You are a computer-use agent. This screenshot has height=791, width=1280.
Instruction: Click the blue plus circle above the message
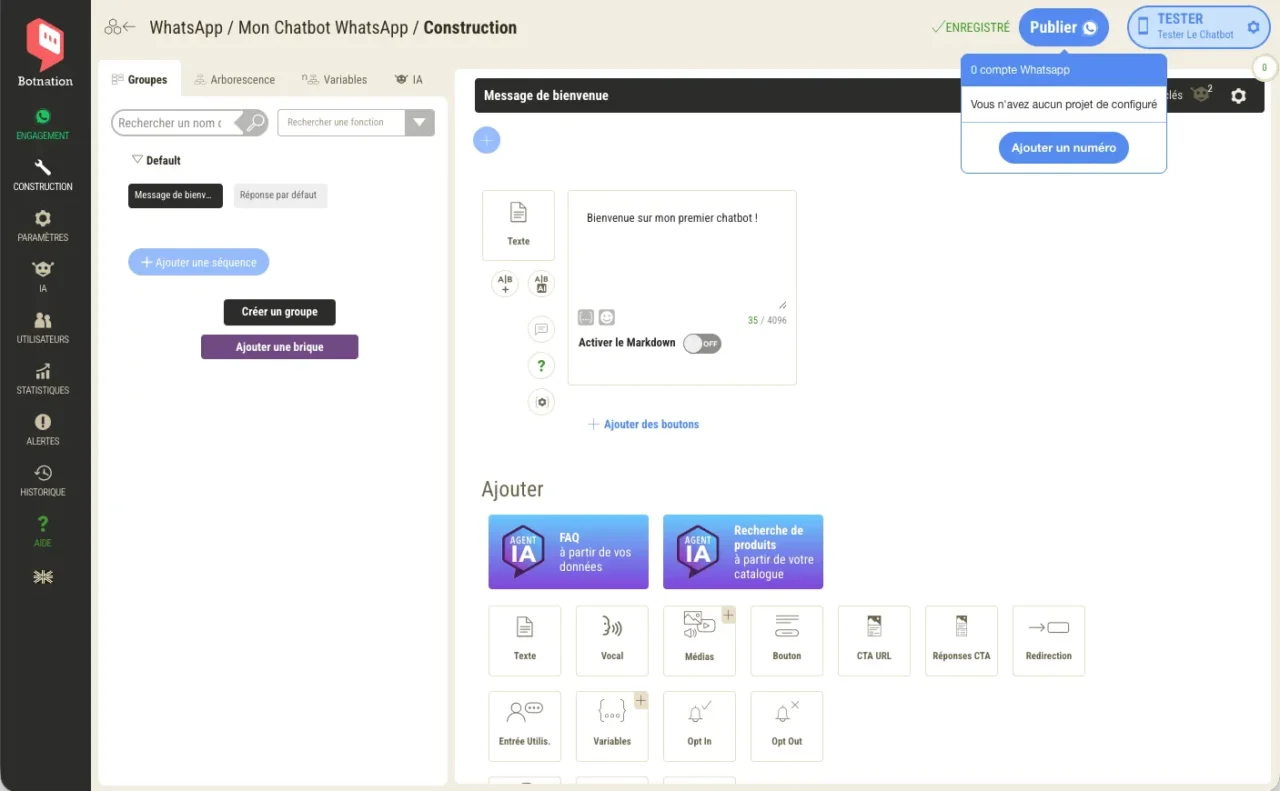tap(487, 141)
